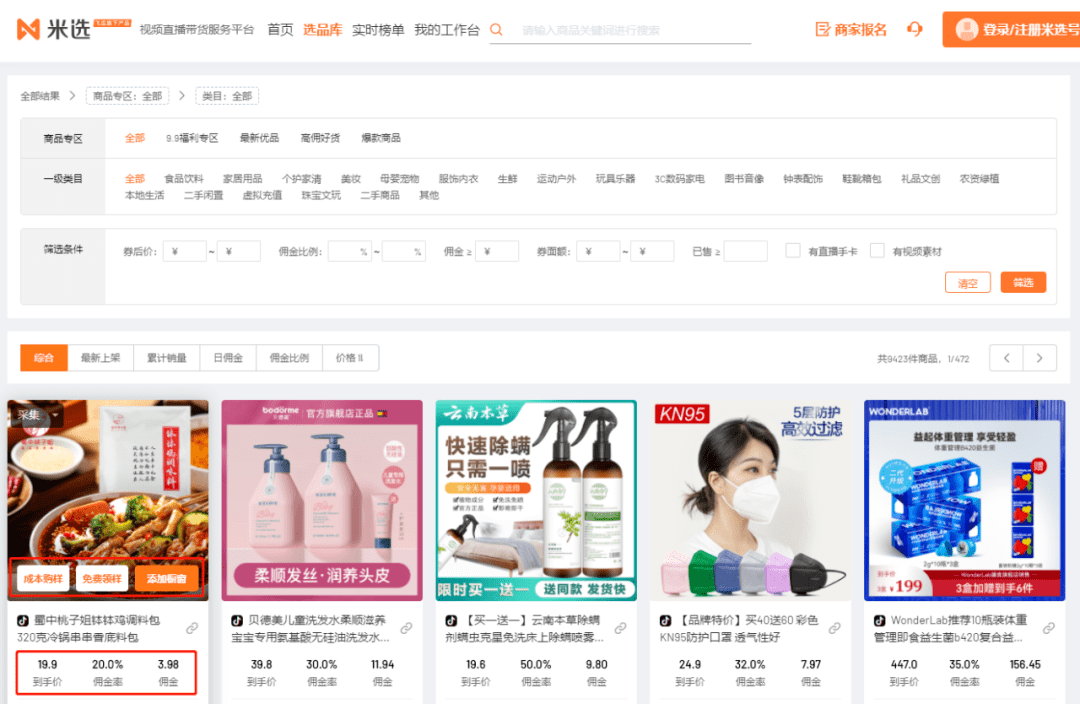The image size is (1080, 704).
Task: Click Douyin icon beside 蜀中桃子姐 title
Action: tap(23, 621)
